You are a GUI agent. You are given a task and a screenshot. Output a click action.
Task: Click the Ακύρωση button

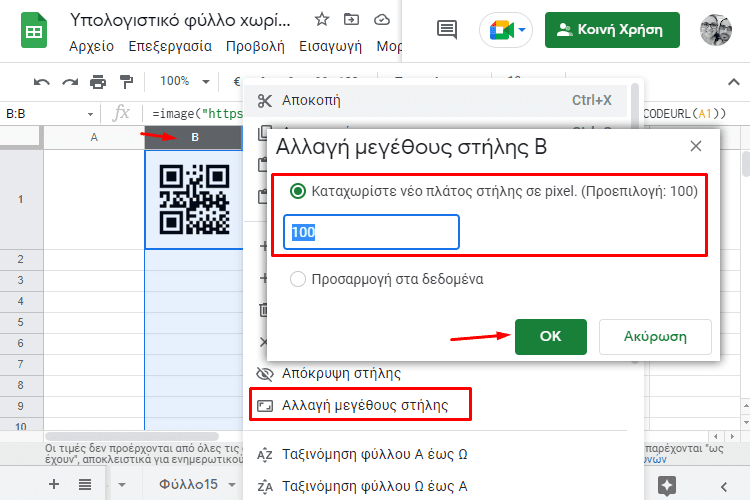(x=655, y=337)
